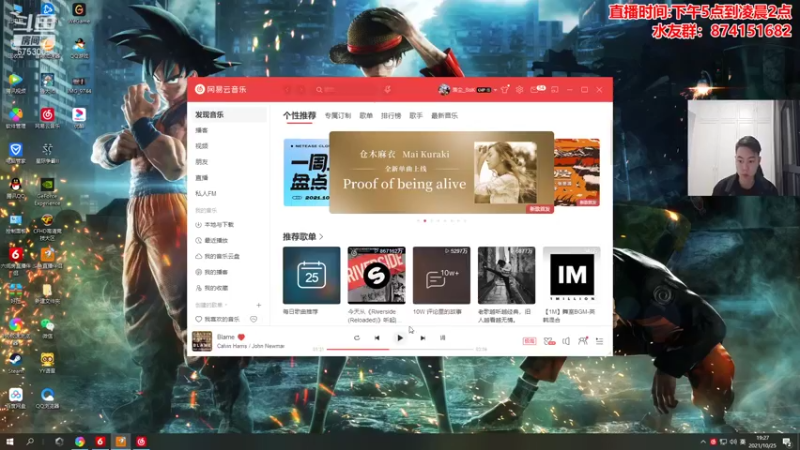
Task: Open the sound quality selector in player bar
Action: tap(529, 341)
